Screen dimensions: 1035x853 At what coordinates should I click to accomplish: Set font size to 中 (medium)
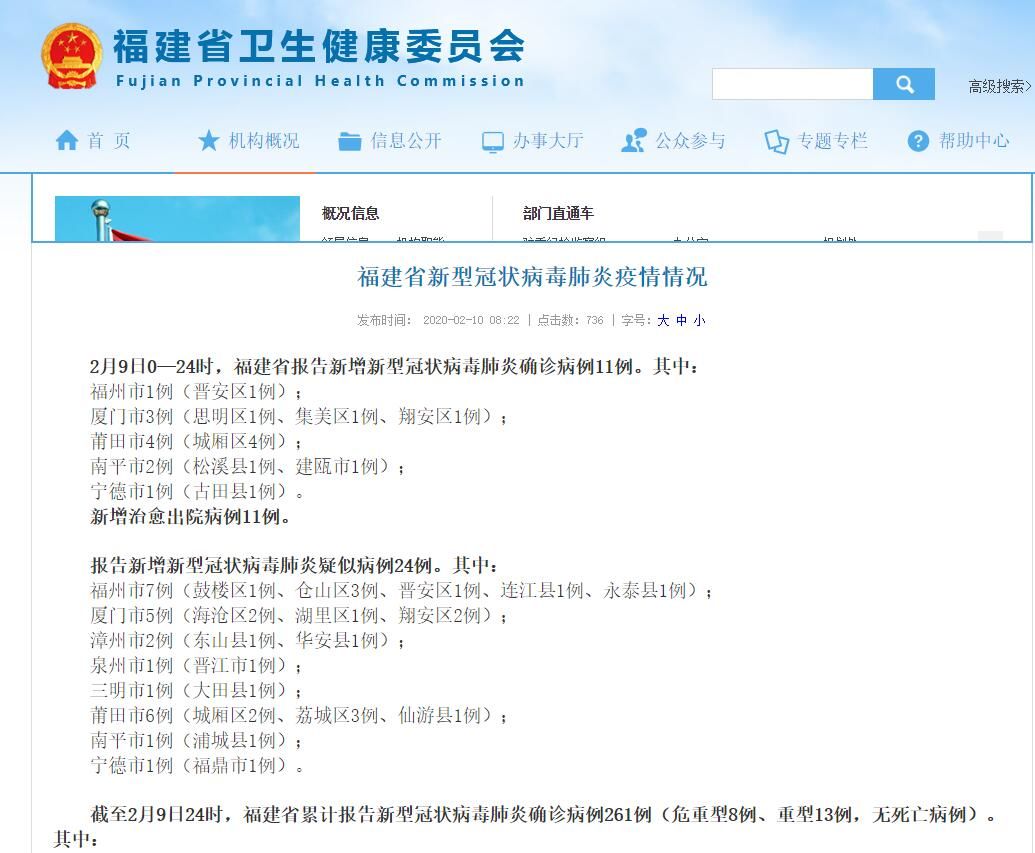[x=681, y=320]
